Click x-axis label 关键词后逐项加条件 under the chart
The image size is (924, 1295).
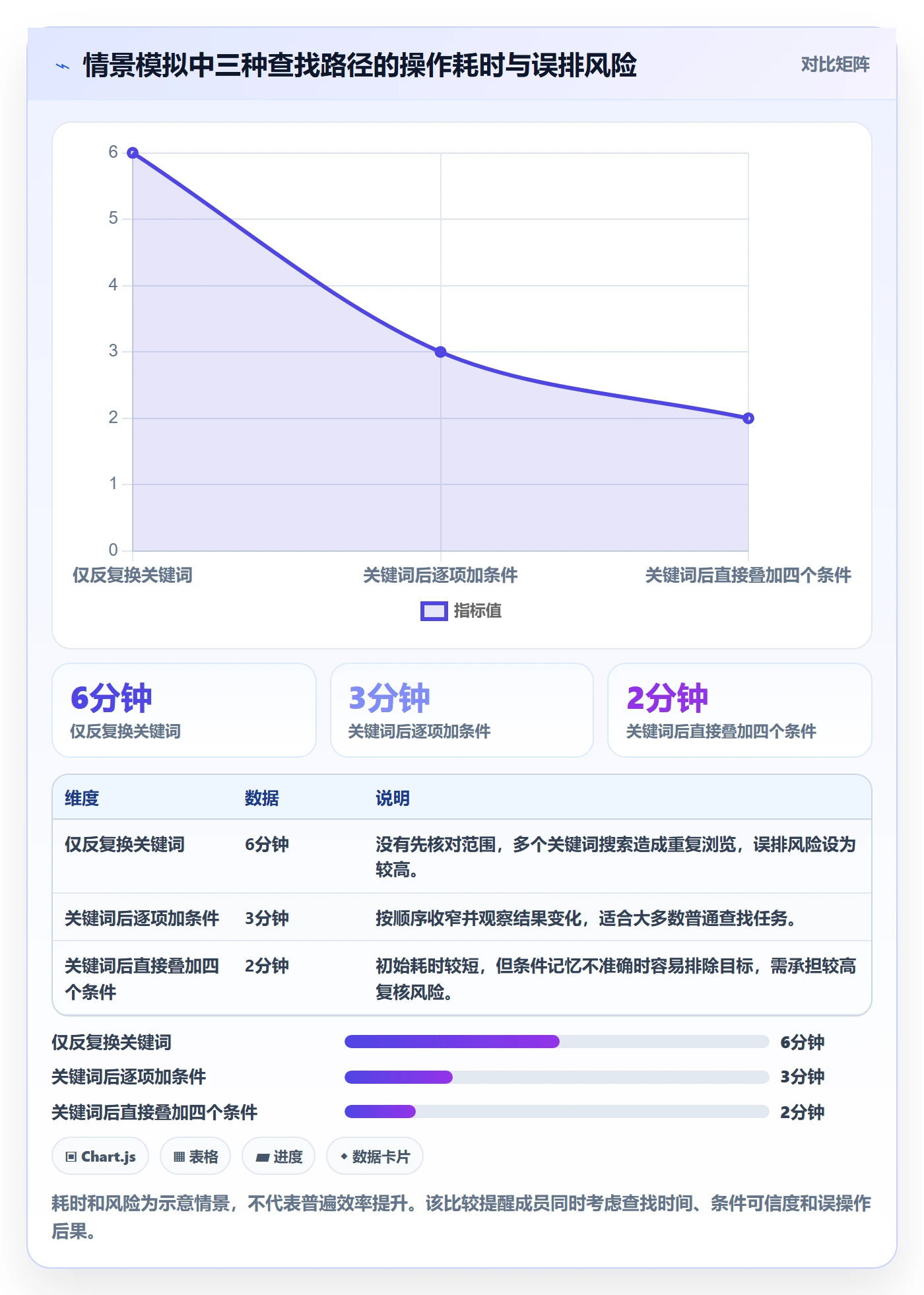[x=441, y=576]
